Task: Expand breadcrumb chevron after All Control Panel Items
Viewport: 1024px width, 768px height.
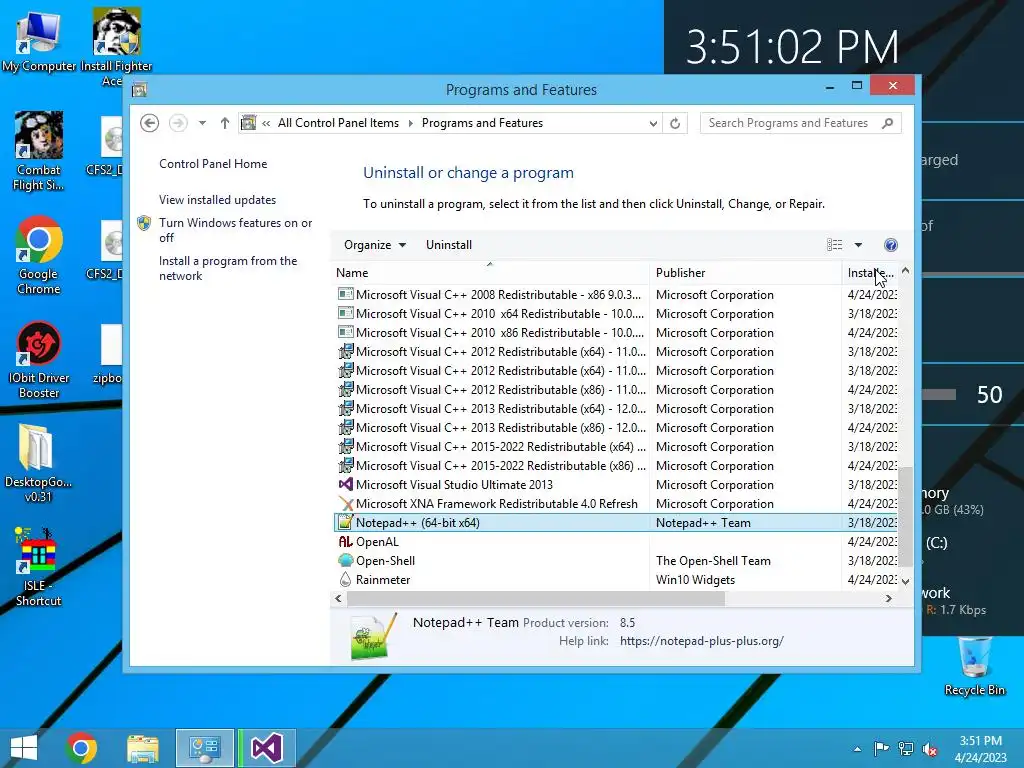Action: (x=411, y=123)
